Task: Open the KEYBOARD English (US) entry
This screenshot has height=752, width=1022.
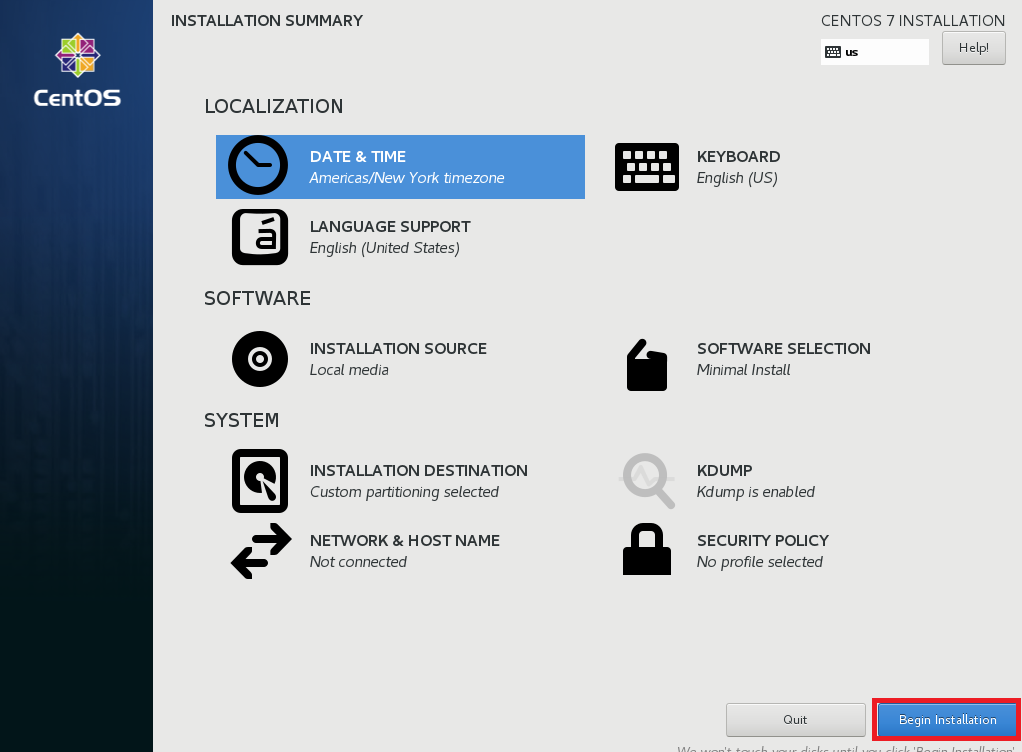Action: tap(738, 167)
